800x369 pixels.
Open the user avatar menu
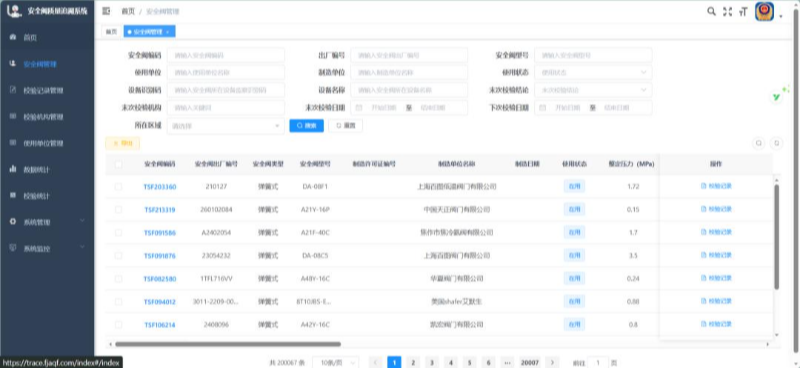pyautogui.click(x=764, y=12)
